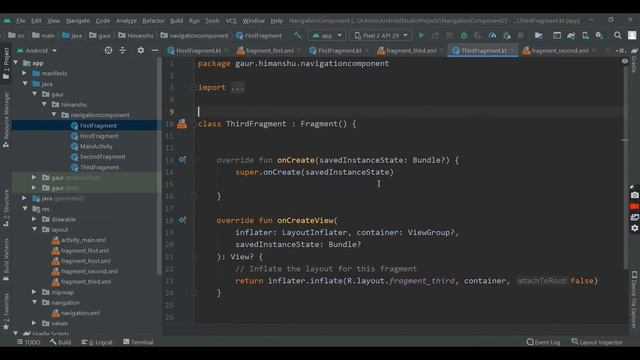This screenshot has width=640, height=360.
Task: Open the Profiler gauge icon
Action: (492, 36)
